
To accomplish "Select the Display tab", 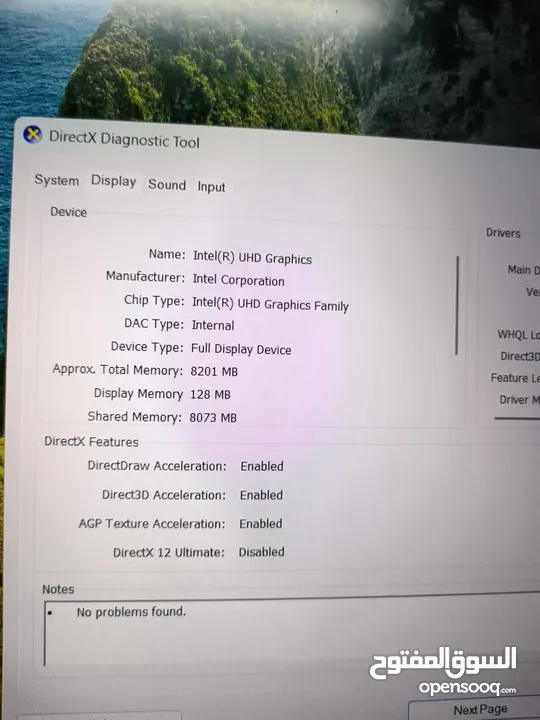I will [113, 181].
